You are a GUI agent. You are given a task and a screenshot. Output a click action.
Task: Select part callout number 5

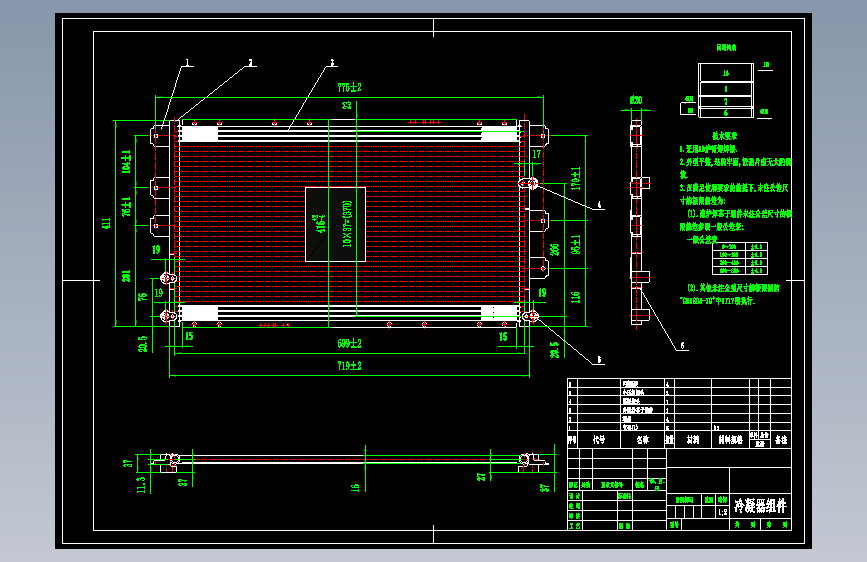coord(599,360)
